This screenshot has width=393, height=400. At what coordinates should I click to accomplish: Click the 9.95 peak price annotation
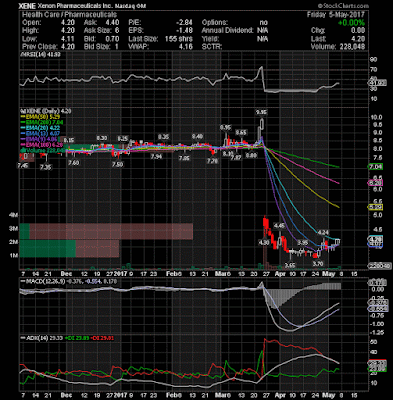[x=261, y=113]
